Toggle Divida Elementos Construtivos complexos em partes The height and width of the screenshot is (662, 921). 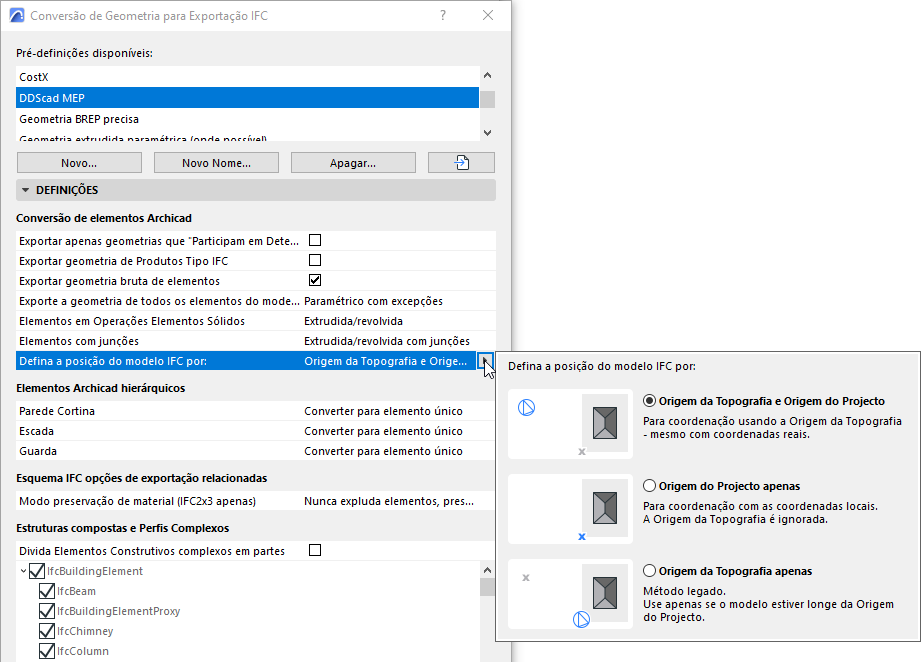tap(315, 550)
